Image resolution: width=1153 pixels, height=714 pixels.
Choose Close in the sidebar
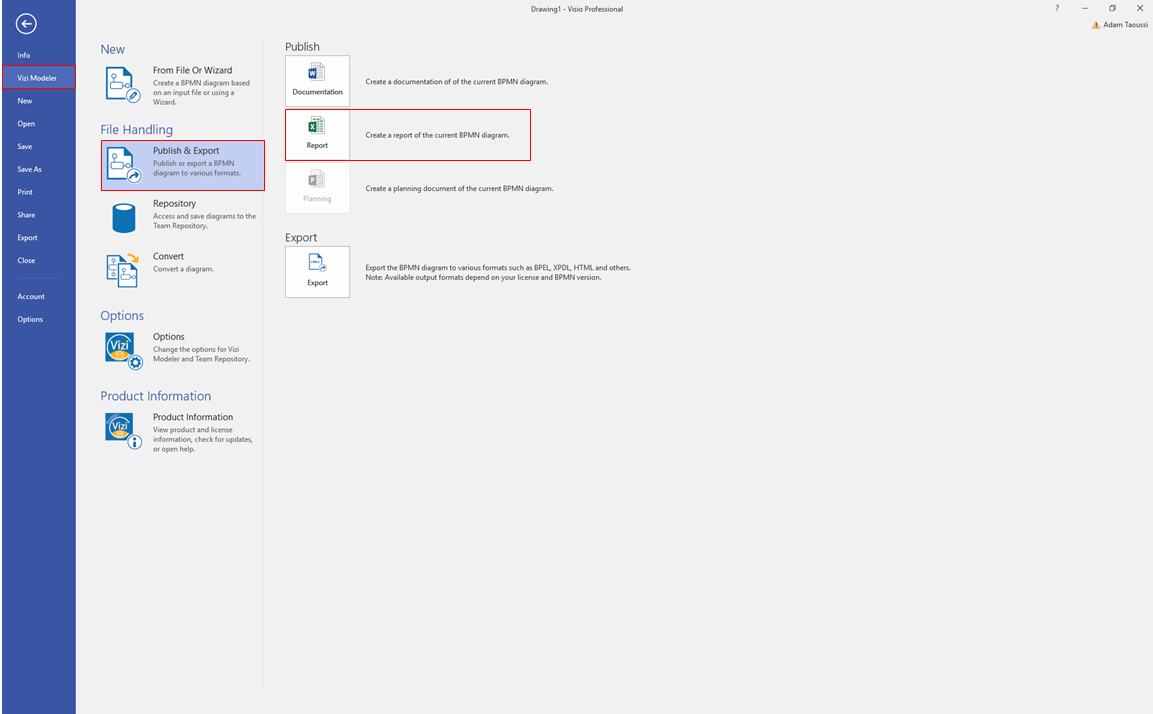coord(26,260)
